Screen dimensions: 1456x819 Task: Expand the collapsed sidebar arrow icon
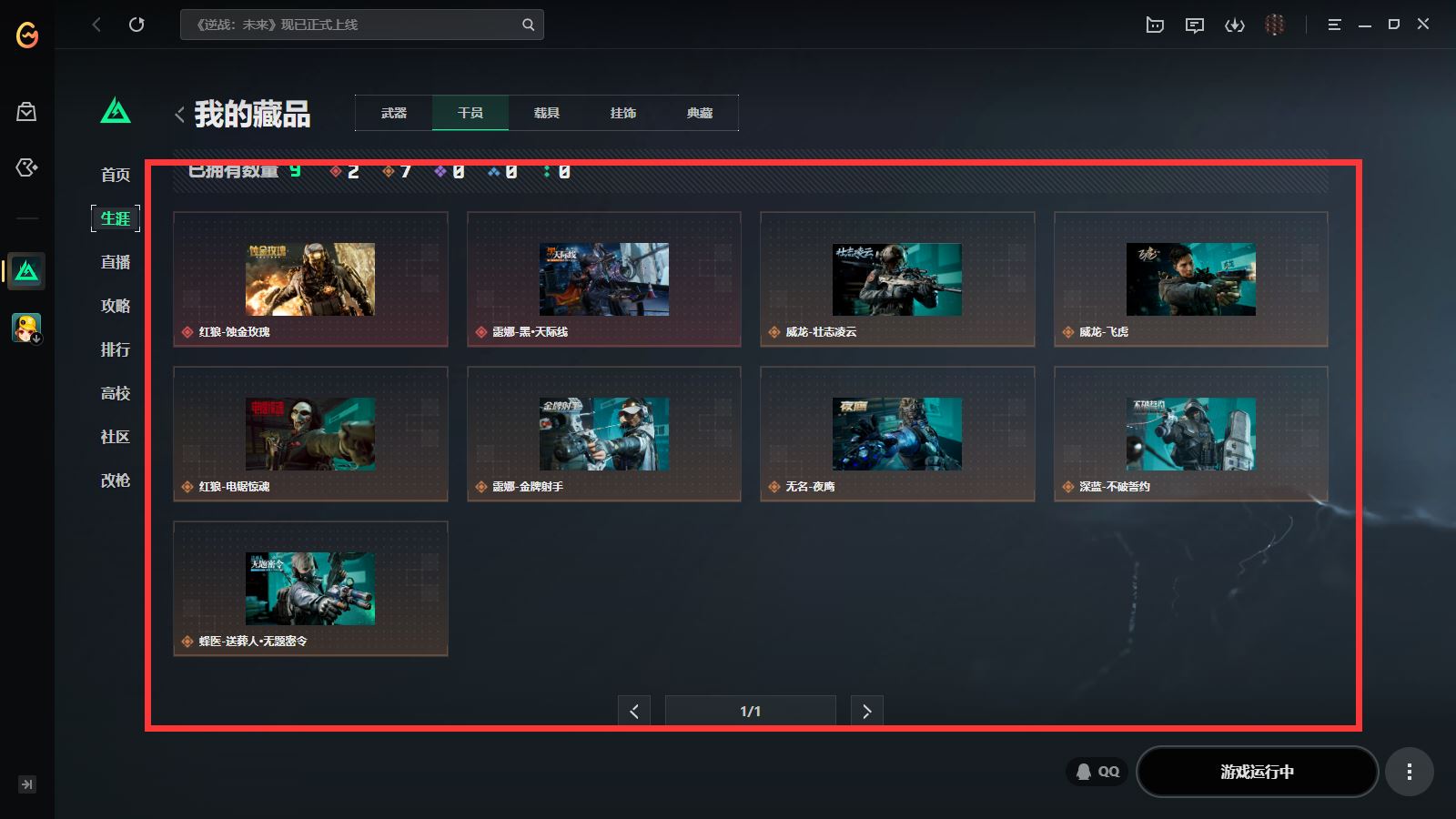tap(26, 784)
